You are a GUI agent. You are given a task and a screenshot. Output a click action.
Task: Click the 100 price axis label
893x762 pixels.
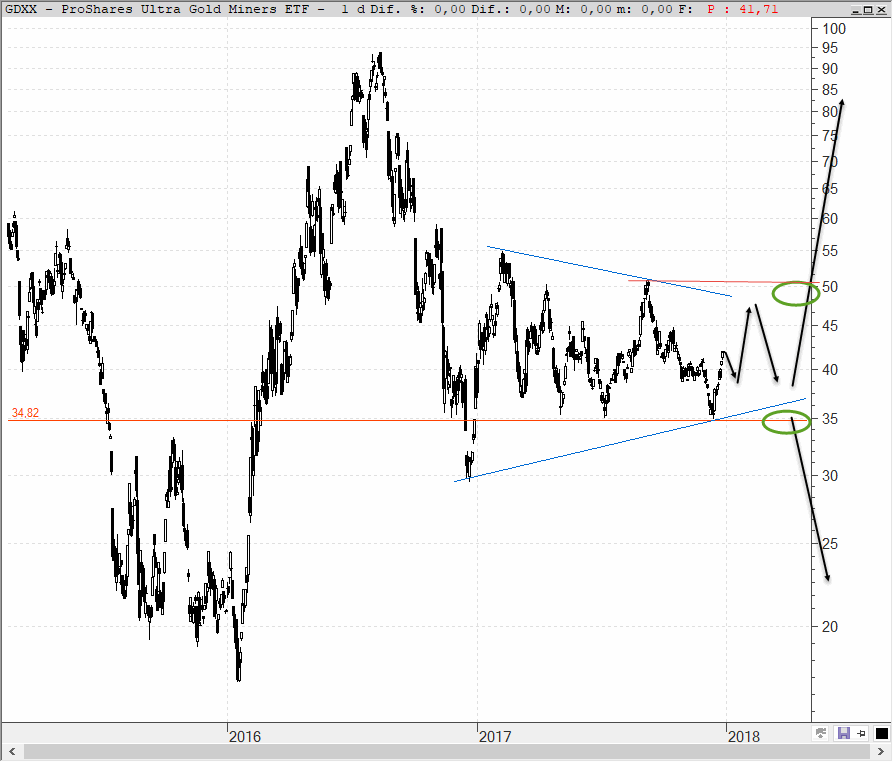[834, 28]
